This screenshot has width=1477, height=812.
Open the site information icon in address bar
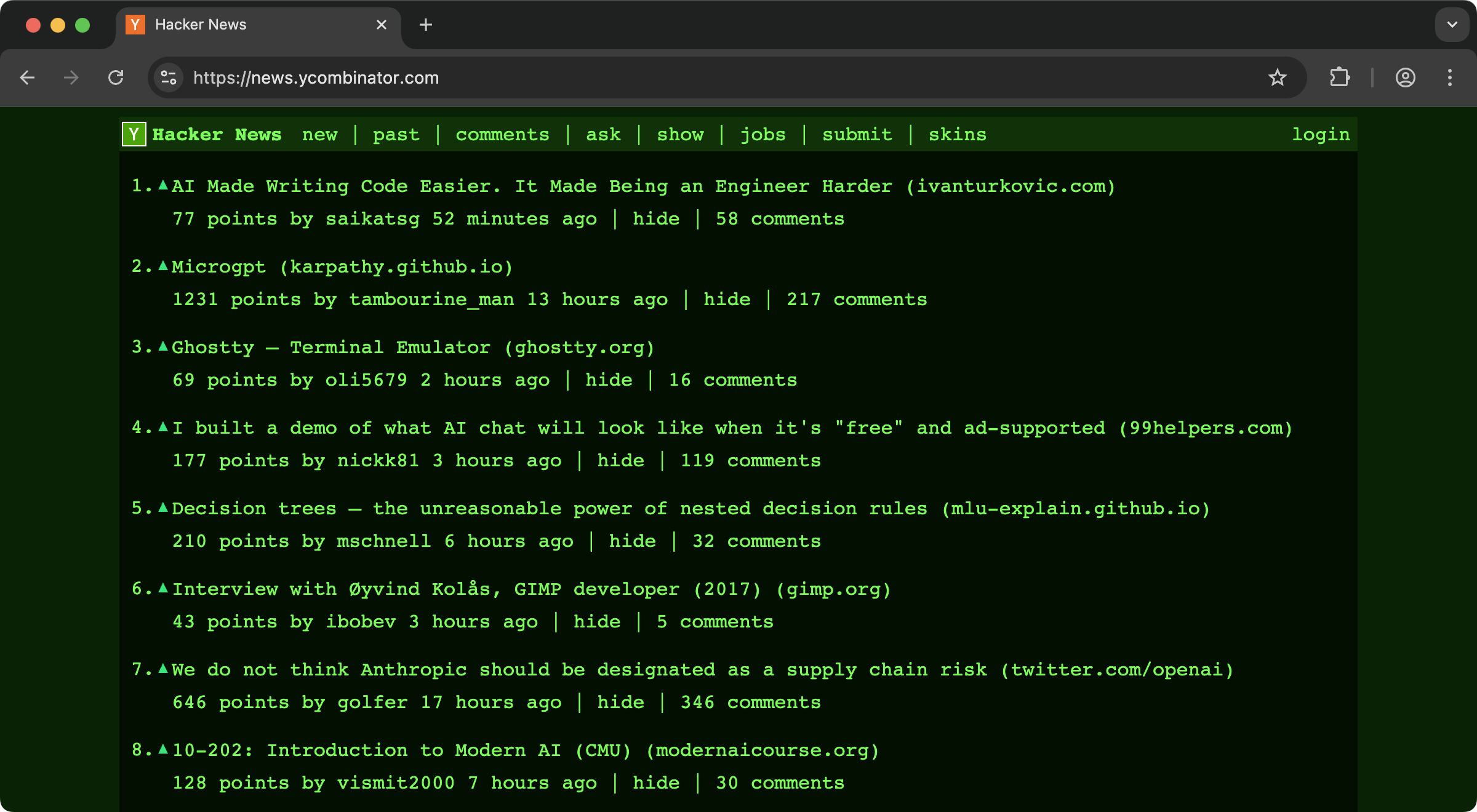coord(169,78)
